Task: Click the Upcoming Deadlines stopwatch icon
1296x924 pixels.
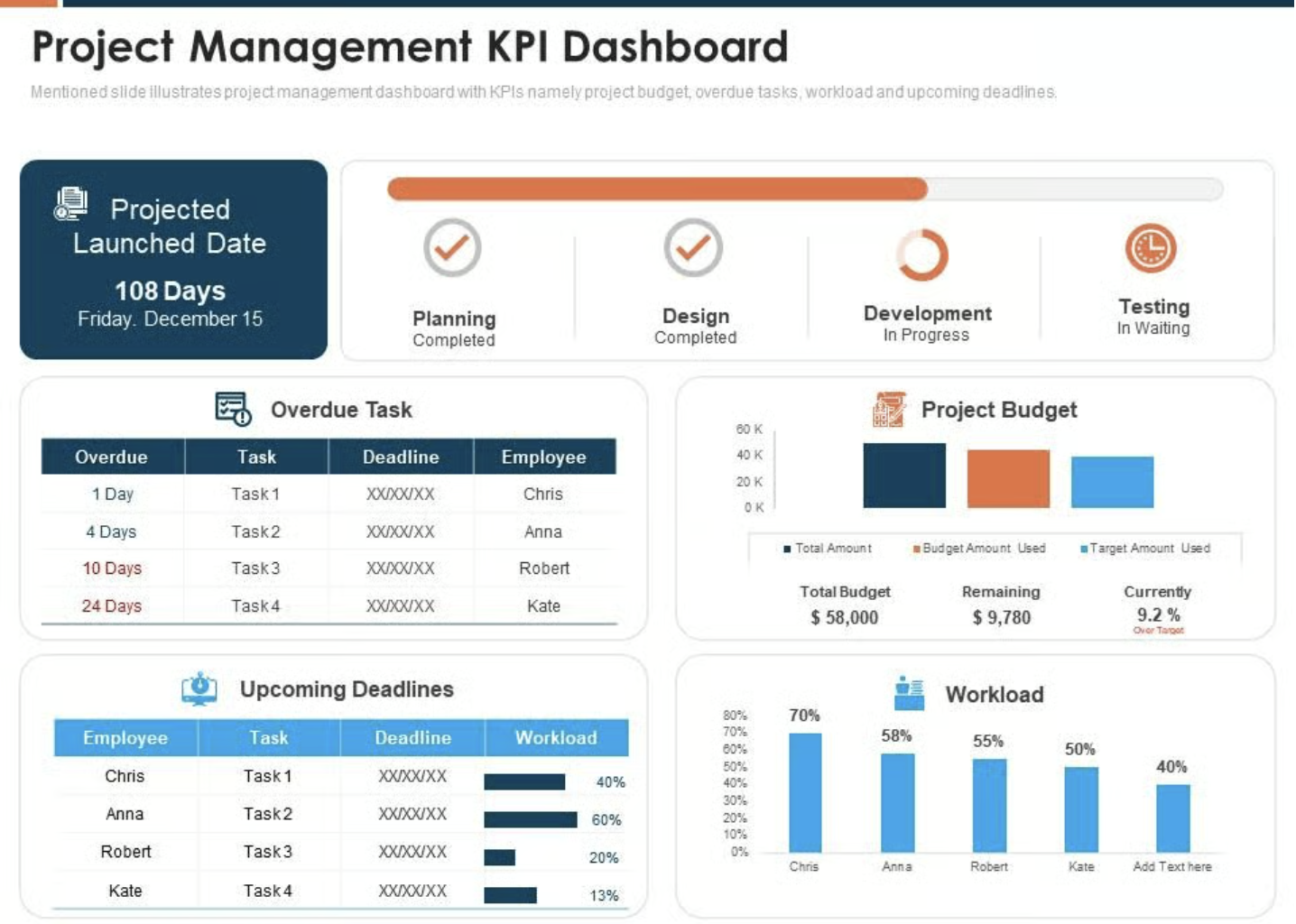Action: pyautogui.click(x=199, y=688)
